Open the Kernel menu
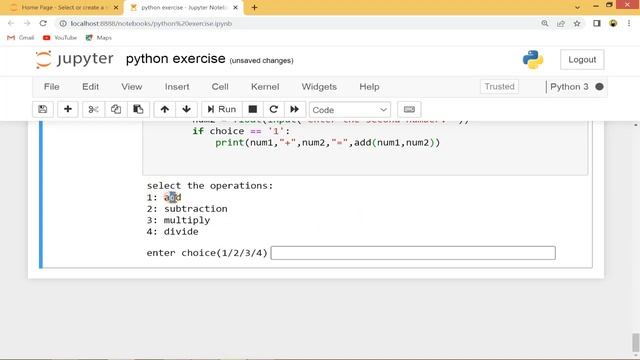The height and width of the screenshot is (360, 640). (265, 87)
